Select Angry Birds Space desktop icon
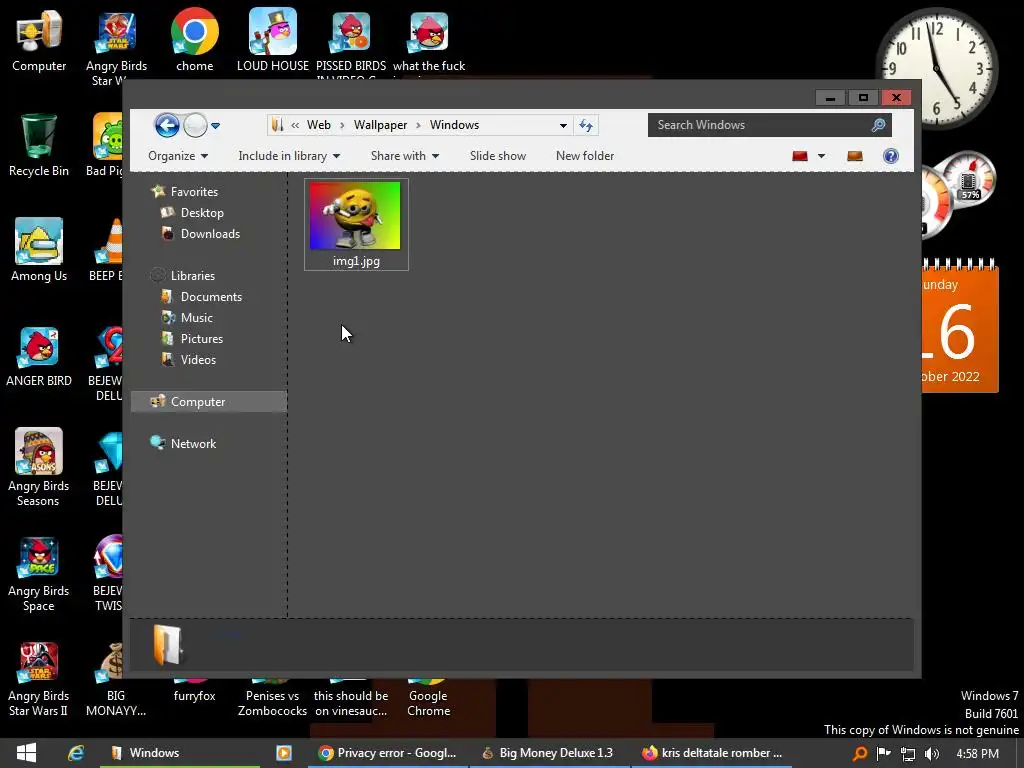The image size is (1024, 768). pyautogui.click(x=39, y=573)
